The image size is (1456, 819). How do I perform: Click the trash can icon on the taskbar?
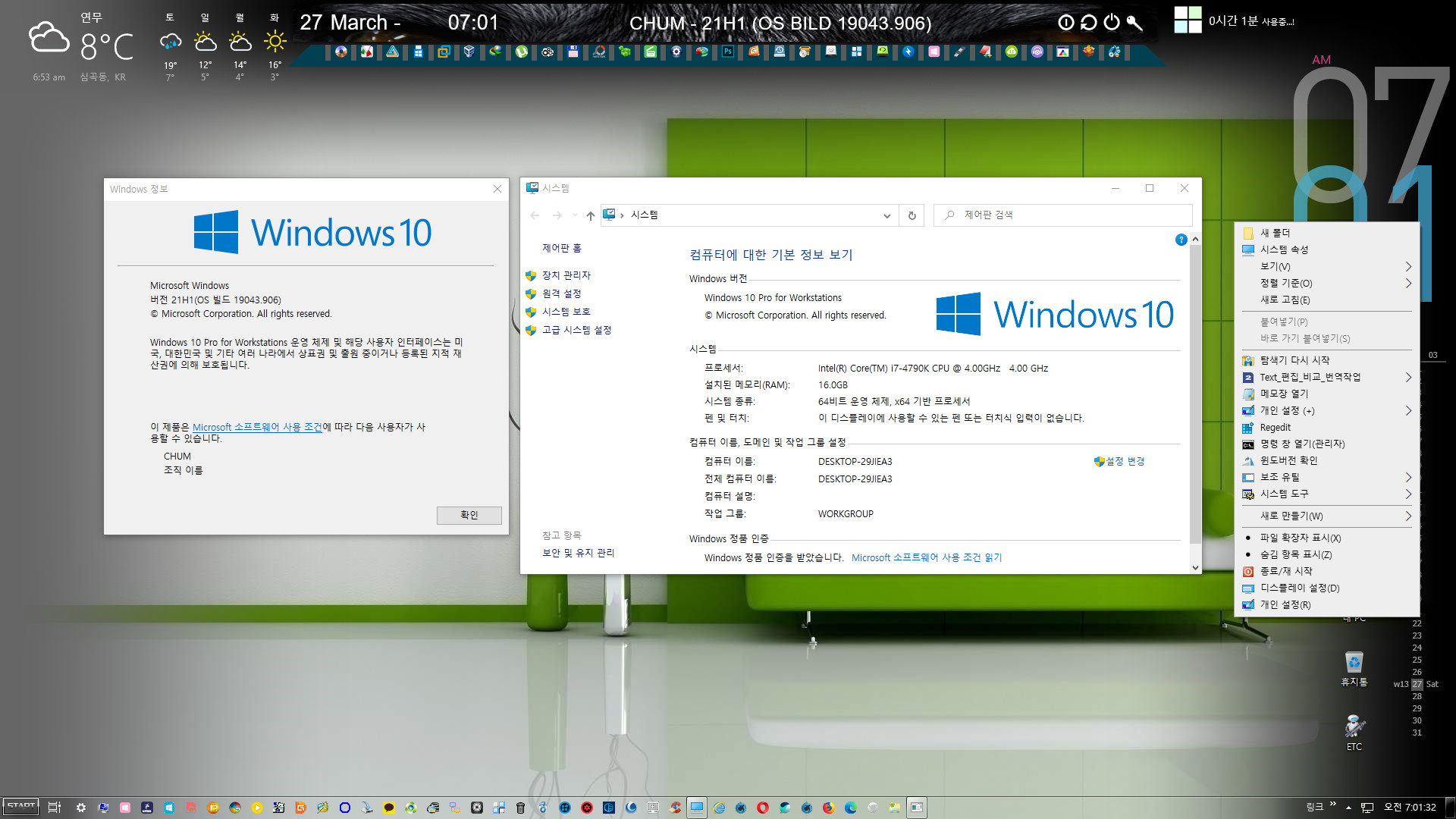coord(520,808)
